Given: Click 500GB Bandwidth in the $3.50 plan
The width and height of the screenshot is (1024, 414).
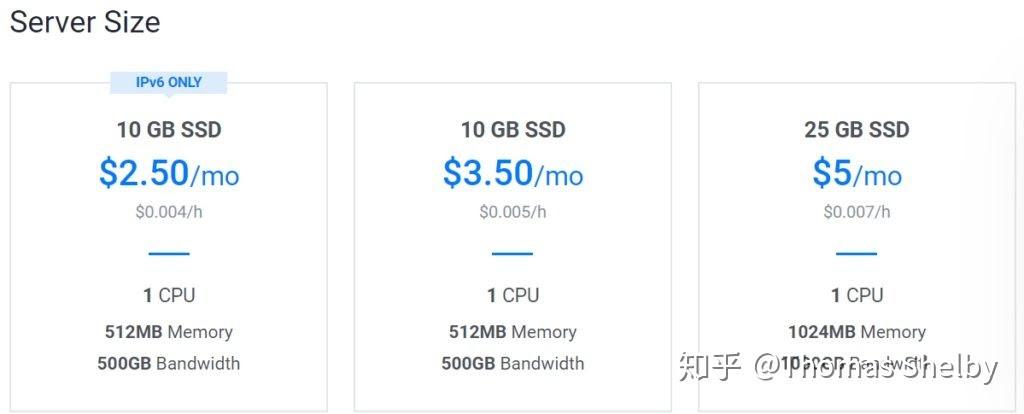Looking at the screenshot, I should [x=513, y=363].
